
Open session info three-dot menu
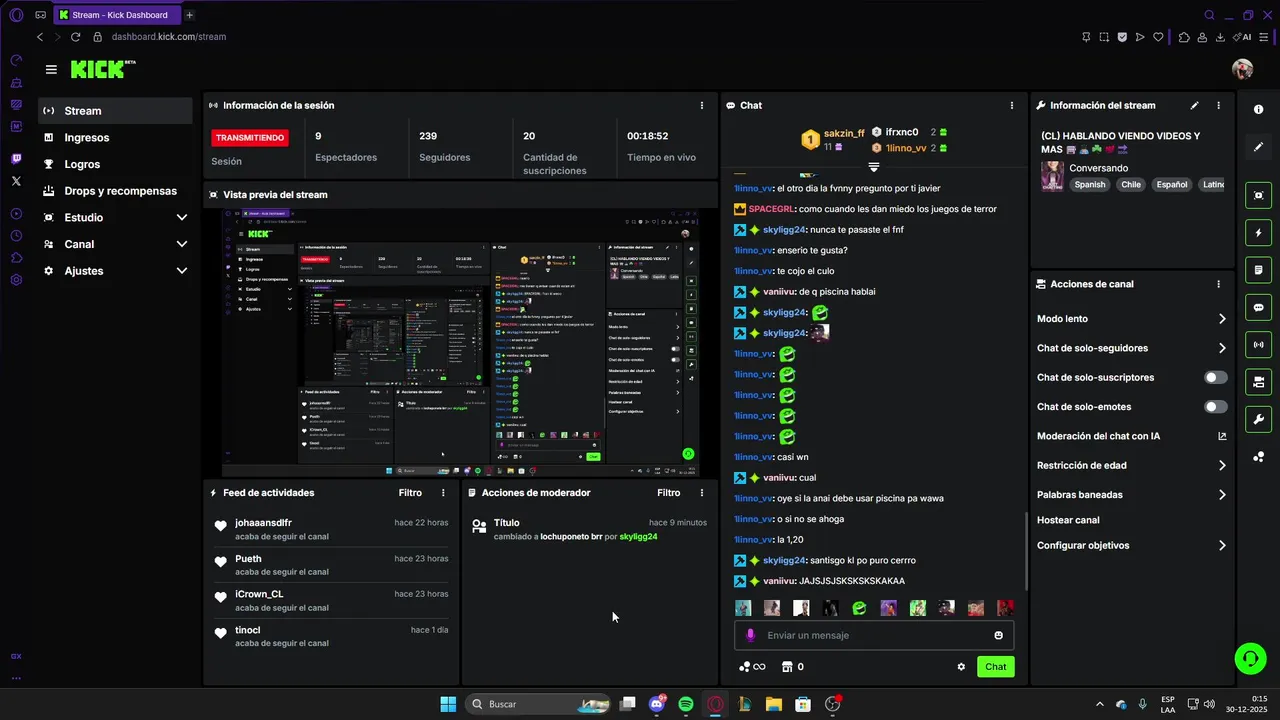click(x=702, y=105)
